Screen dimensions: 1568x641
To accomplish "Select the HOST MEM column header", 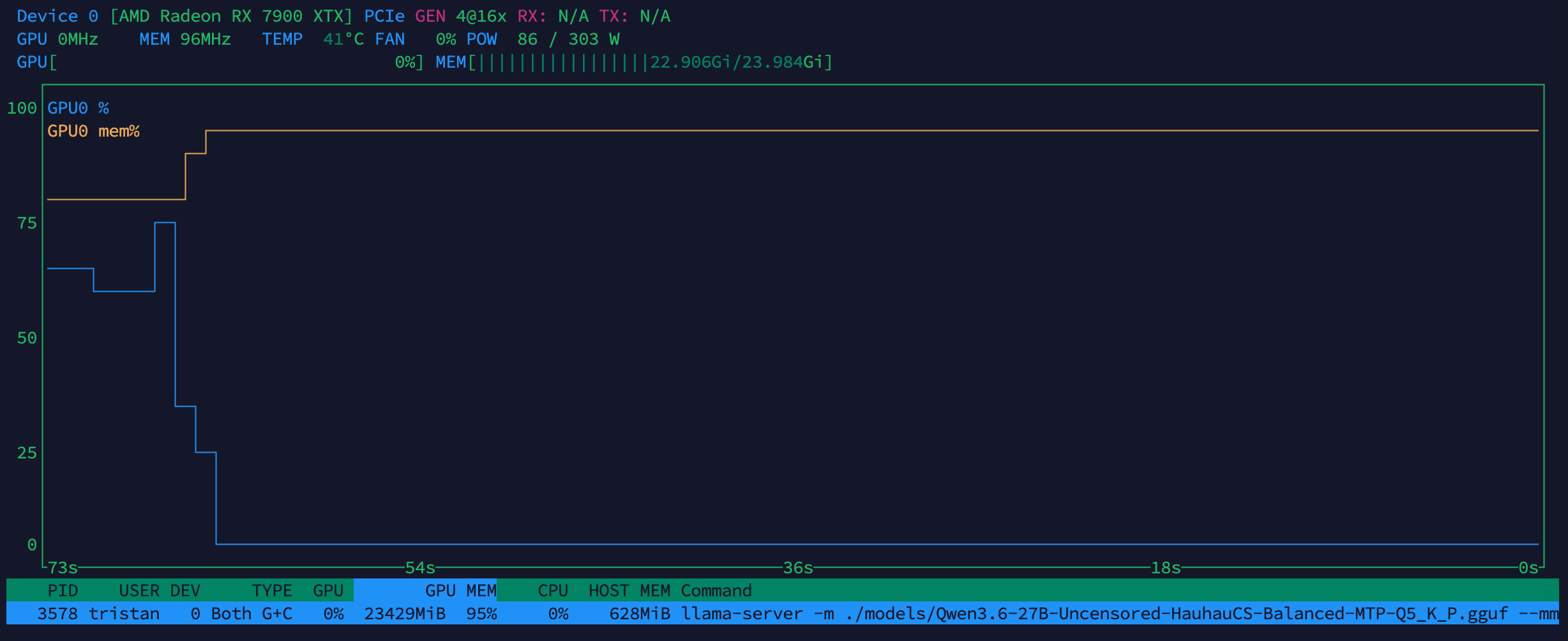I will coord(629,591).
